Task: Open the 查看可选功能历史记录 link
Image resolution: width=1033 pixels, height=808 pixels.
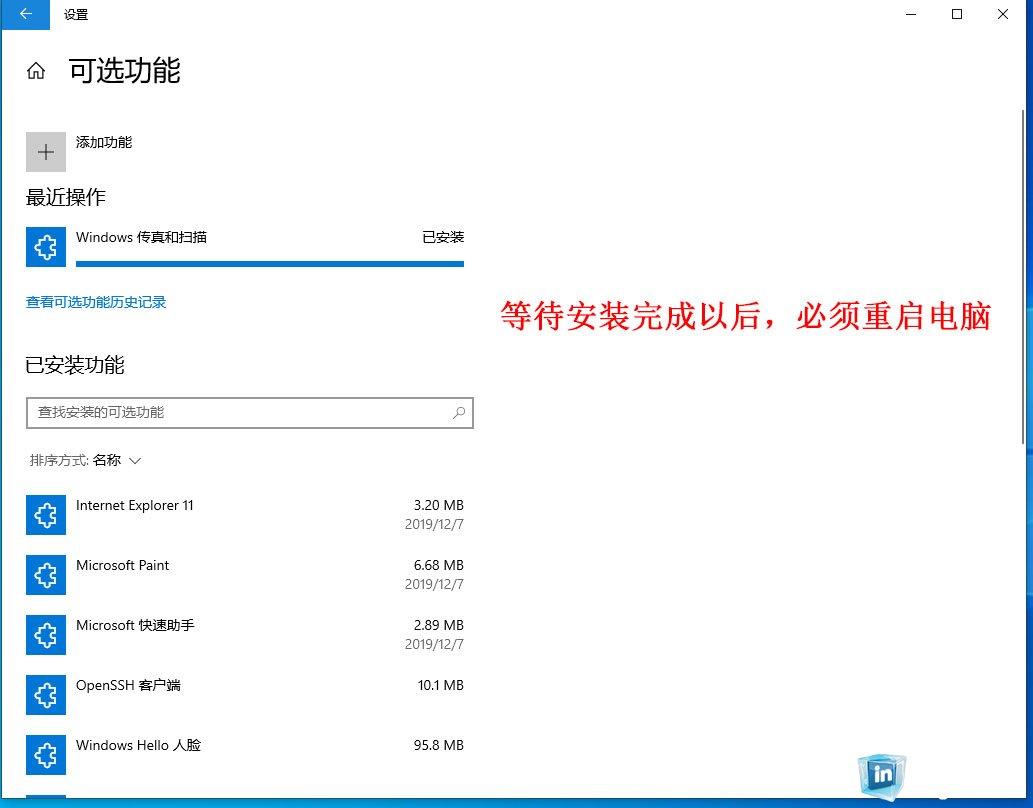Action: 96,302
